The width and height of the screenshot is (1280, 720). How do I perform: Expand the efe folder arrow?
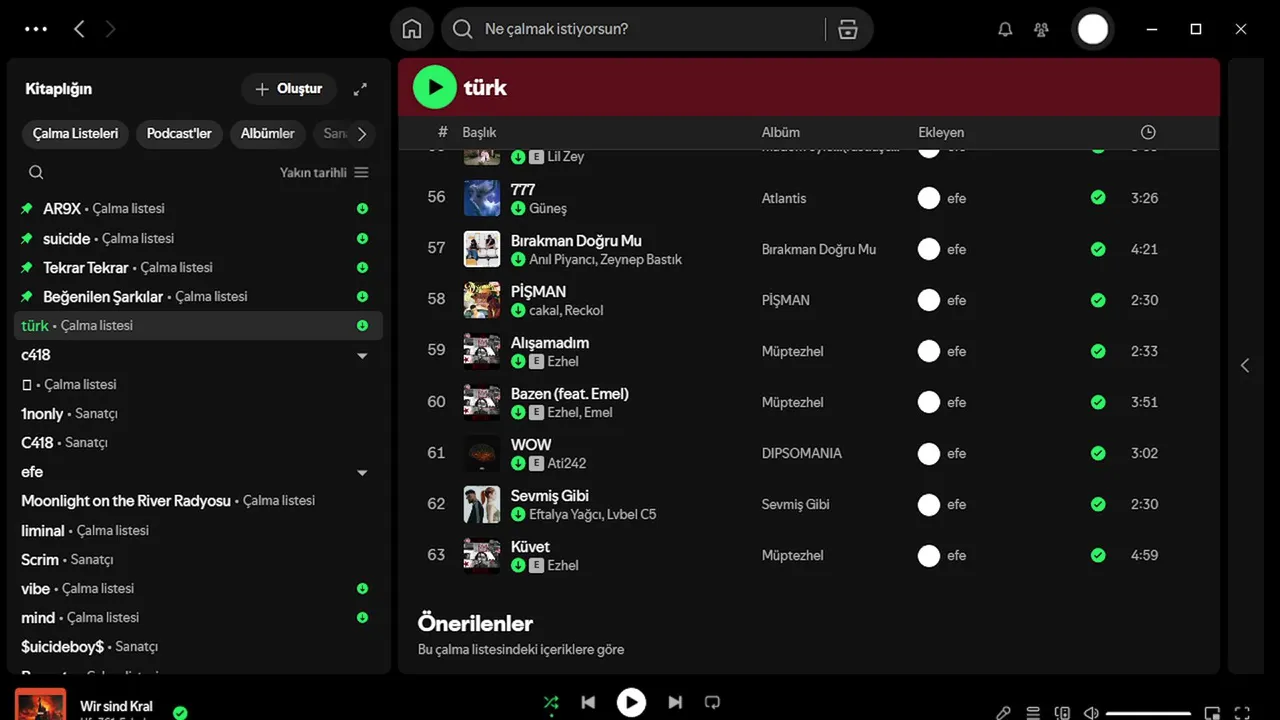pyautogui.click(x=362, y=472)
